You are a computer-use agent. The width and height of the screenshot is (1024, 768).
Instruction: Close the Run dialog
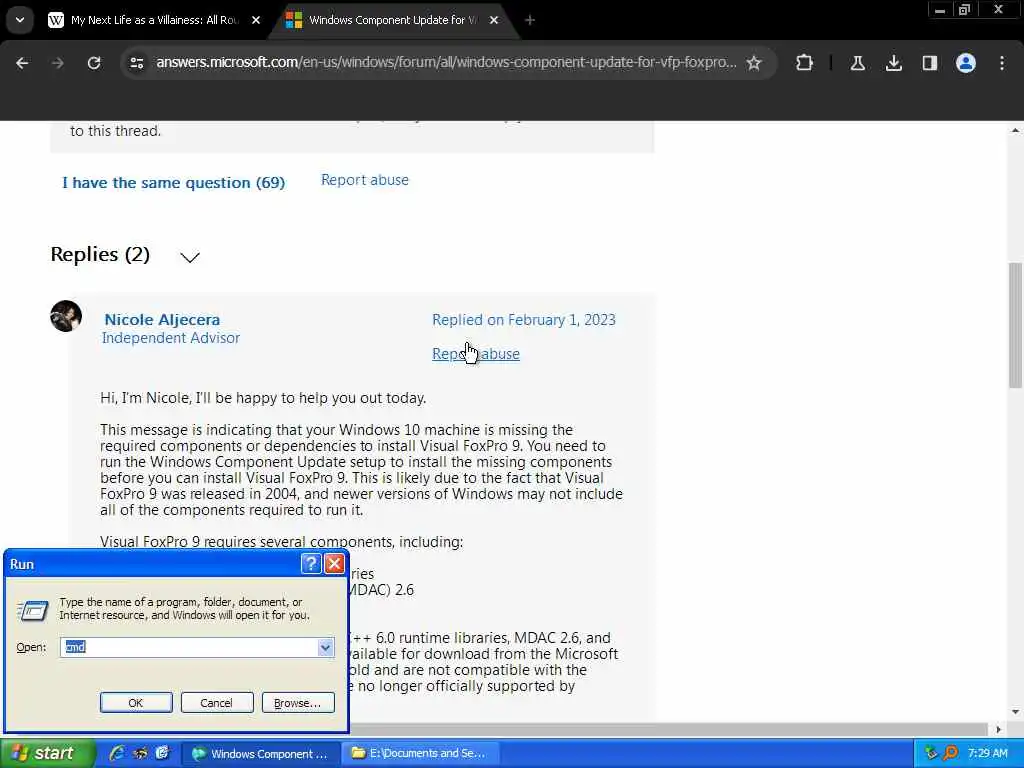(334, 564)
